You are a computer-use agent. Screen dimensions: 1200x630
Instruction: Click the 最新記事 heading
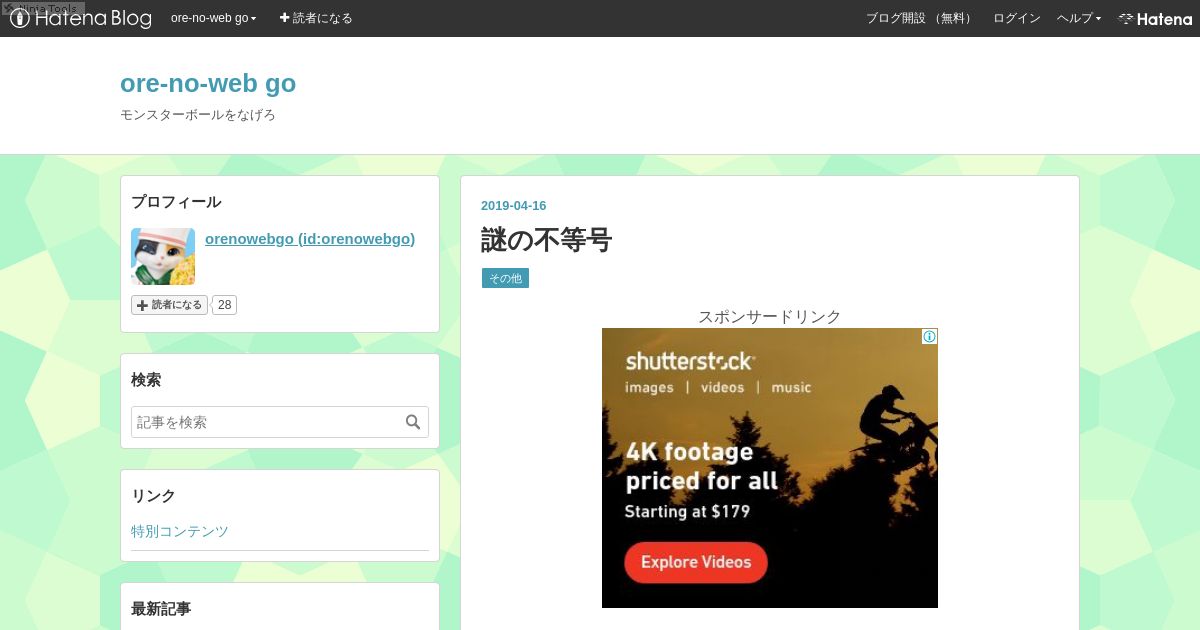coord(161,608)
